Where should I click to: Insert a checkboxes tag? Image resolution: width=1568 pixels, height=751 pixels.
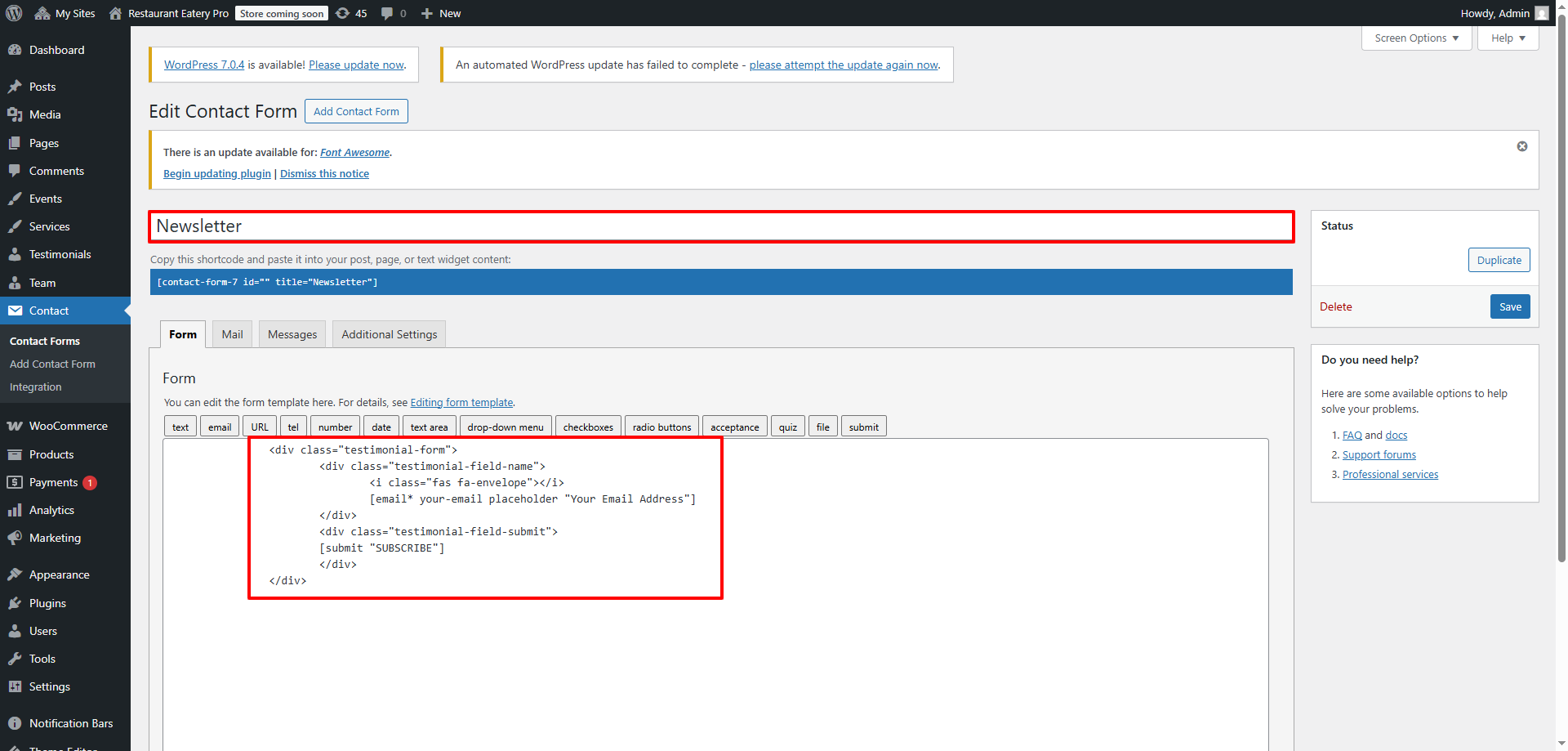(x=588, y=427)
